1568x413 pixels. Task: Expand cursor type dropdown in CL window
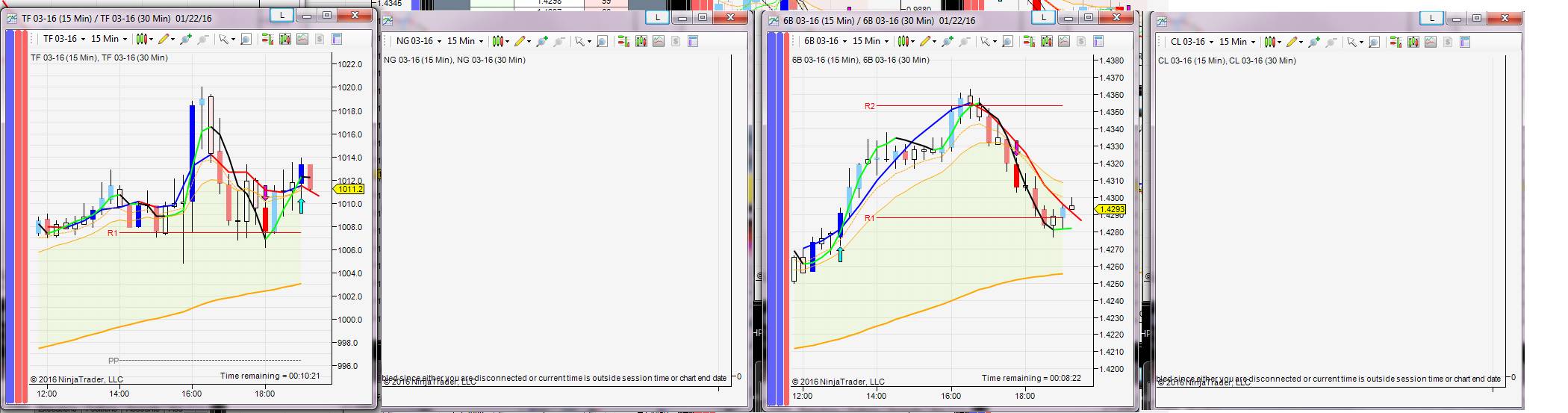pyautogui.click(x=1361, y=43)
